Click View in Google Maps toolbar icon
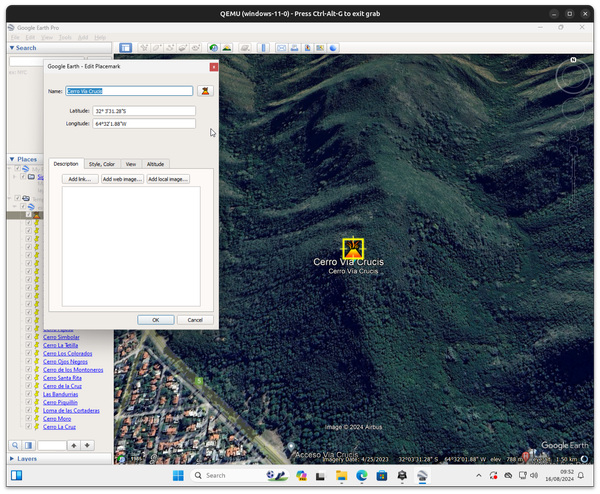This screenshot has width=600, height=494. 320,48
